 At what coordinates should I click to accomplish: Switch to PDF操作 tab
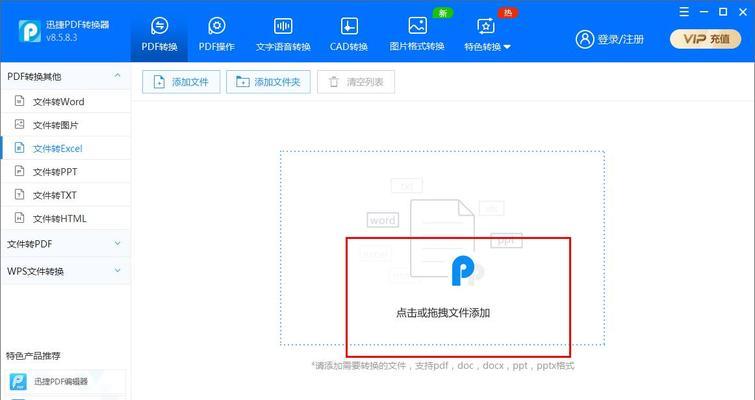(x=217, y=34)
